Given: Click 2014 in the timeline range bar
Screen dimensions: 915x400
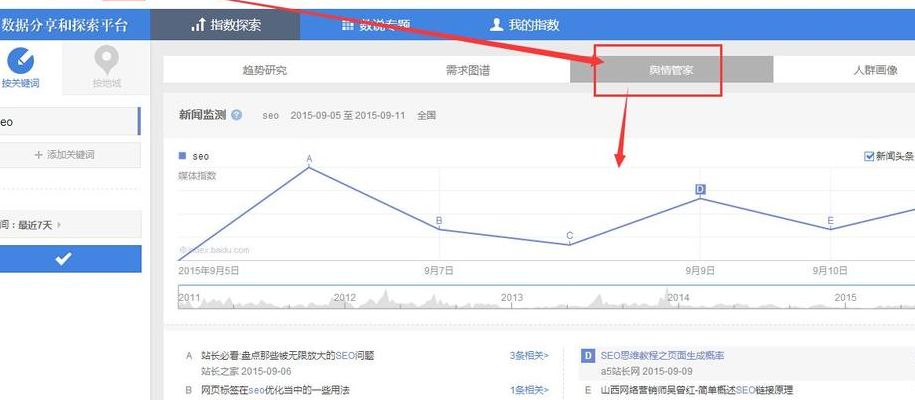Looking at the screenshot, I should pyautogui.click(x=678, y=297).
